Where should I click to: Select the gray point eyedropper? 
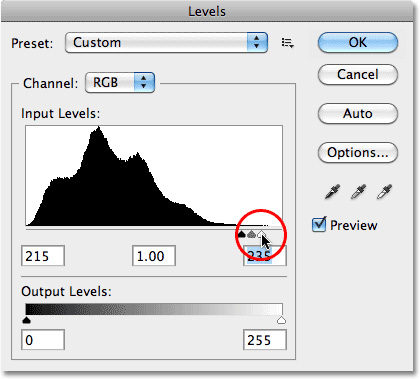point(358,192)
